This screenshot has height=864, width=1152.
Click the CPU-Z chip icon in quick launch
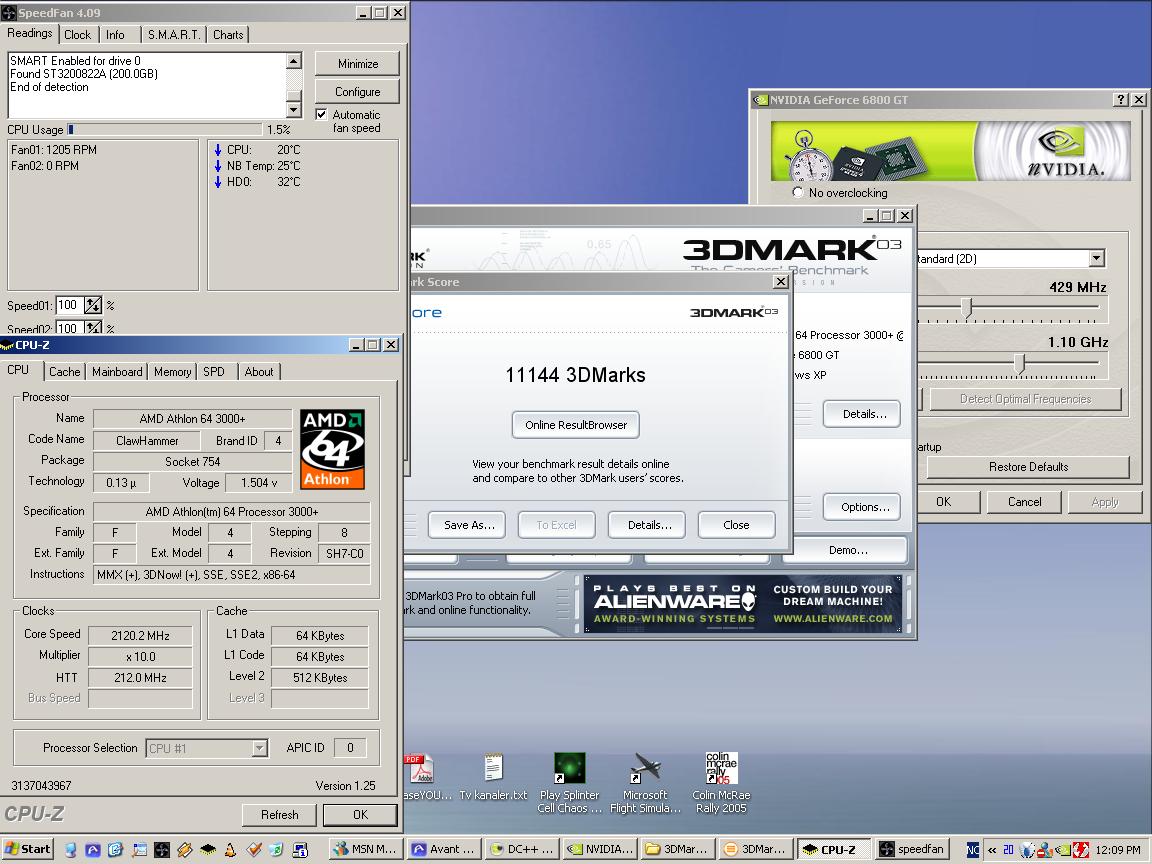click(208, 850)
